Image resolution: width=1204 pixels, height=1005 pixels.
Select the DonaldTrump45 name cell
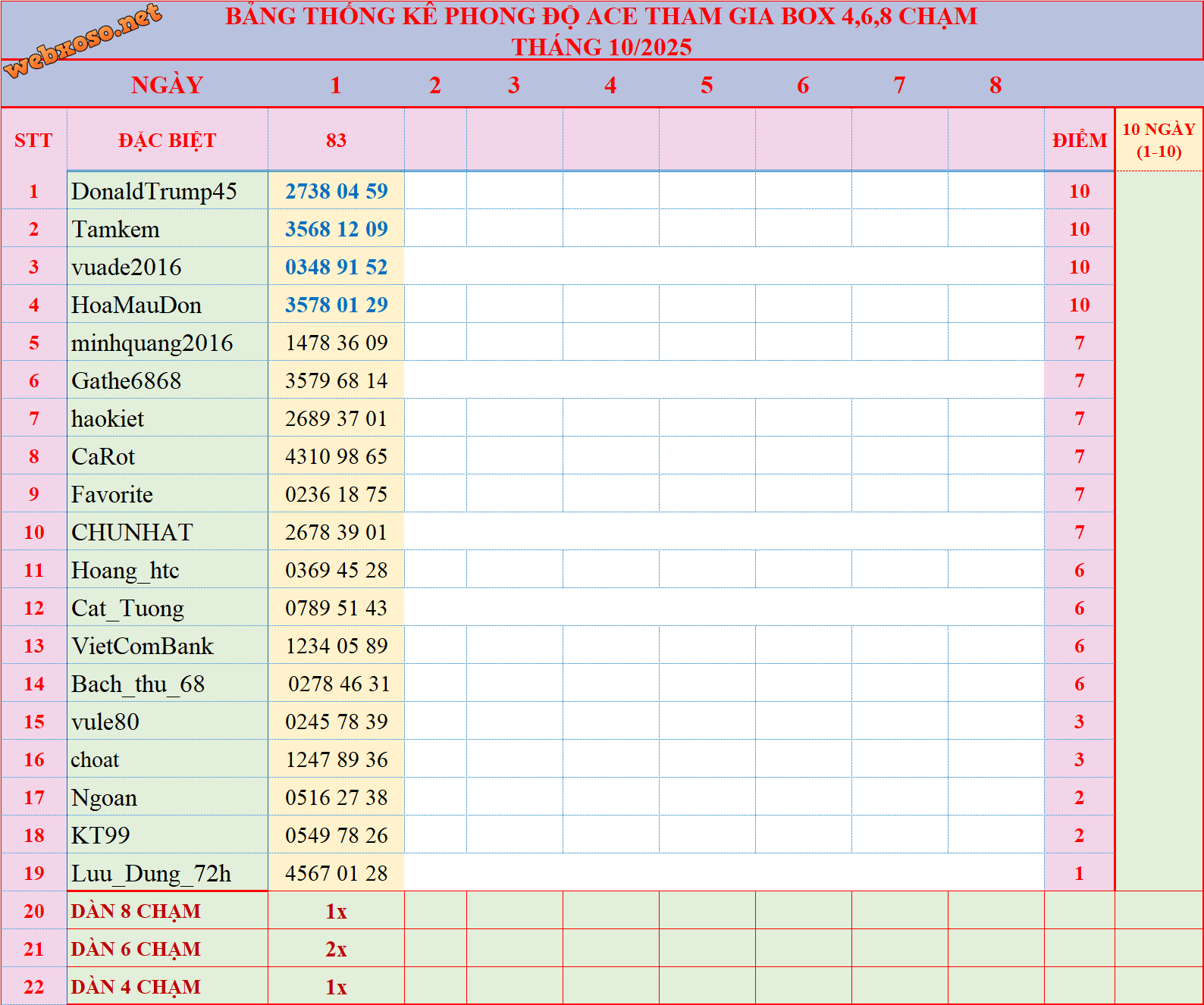pyautogui.click(x=154, y=191)
